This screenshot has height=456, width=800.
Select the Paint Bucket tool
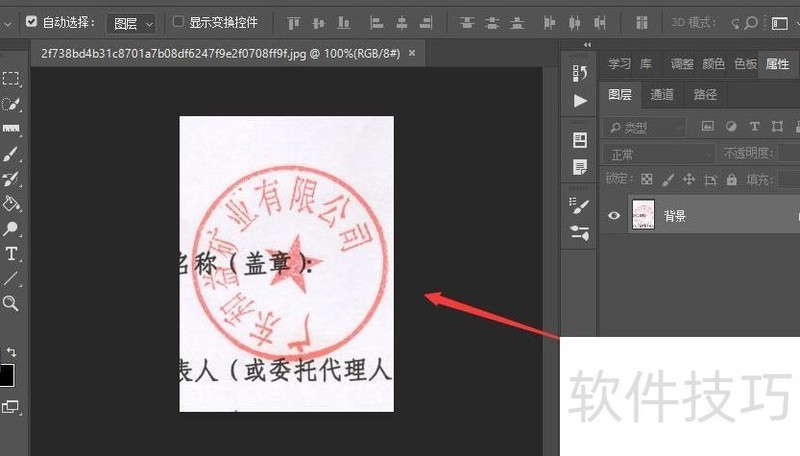pos(11,204)
